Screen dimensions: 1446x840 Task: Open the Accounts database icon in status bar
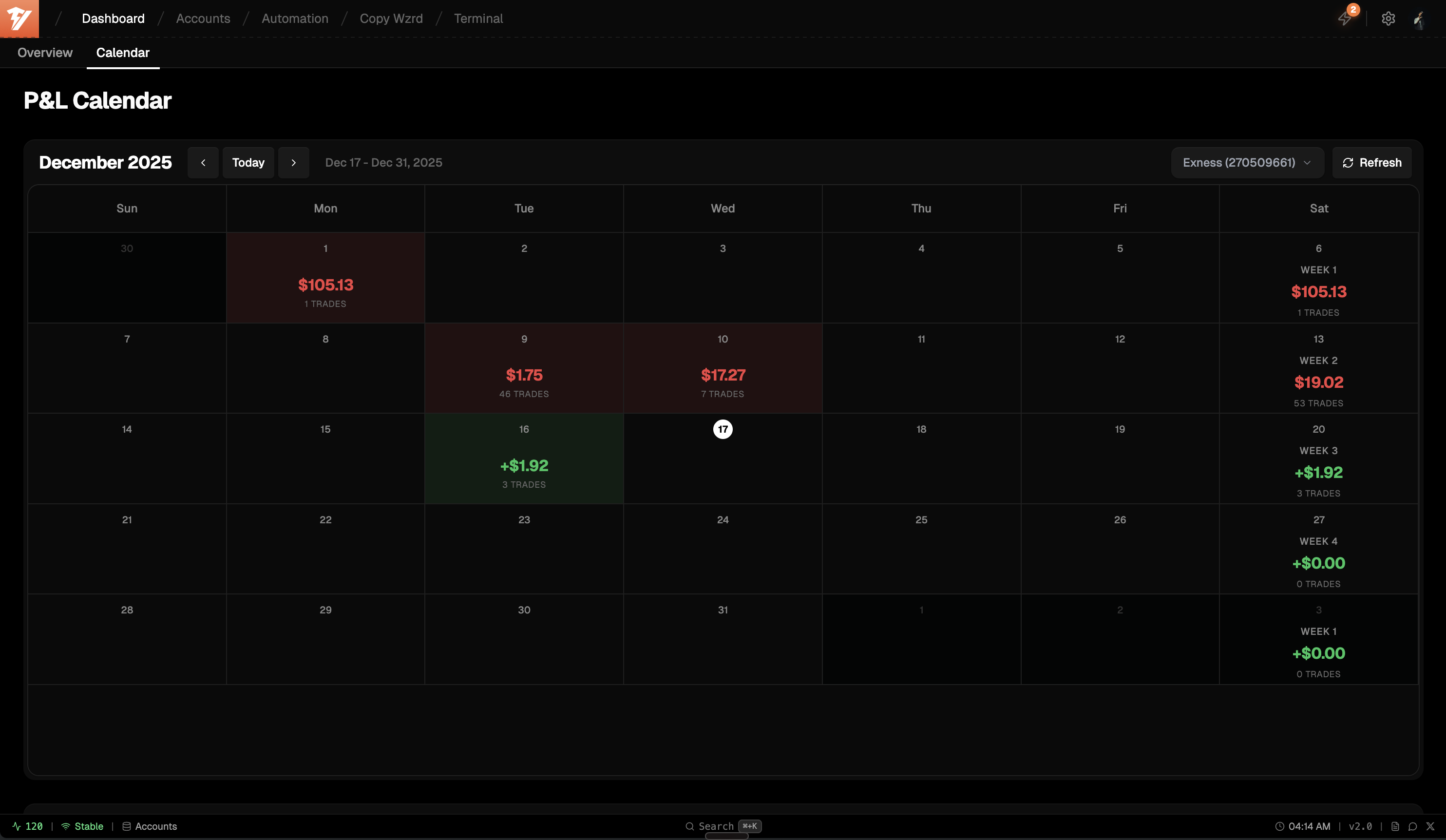click(x=127, y=826)
